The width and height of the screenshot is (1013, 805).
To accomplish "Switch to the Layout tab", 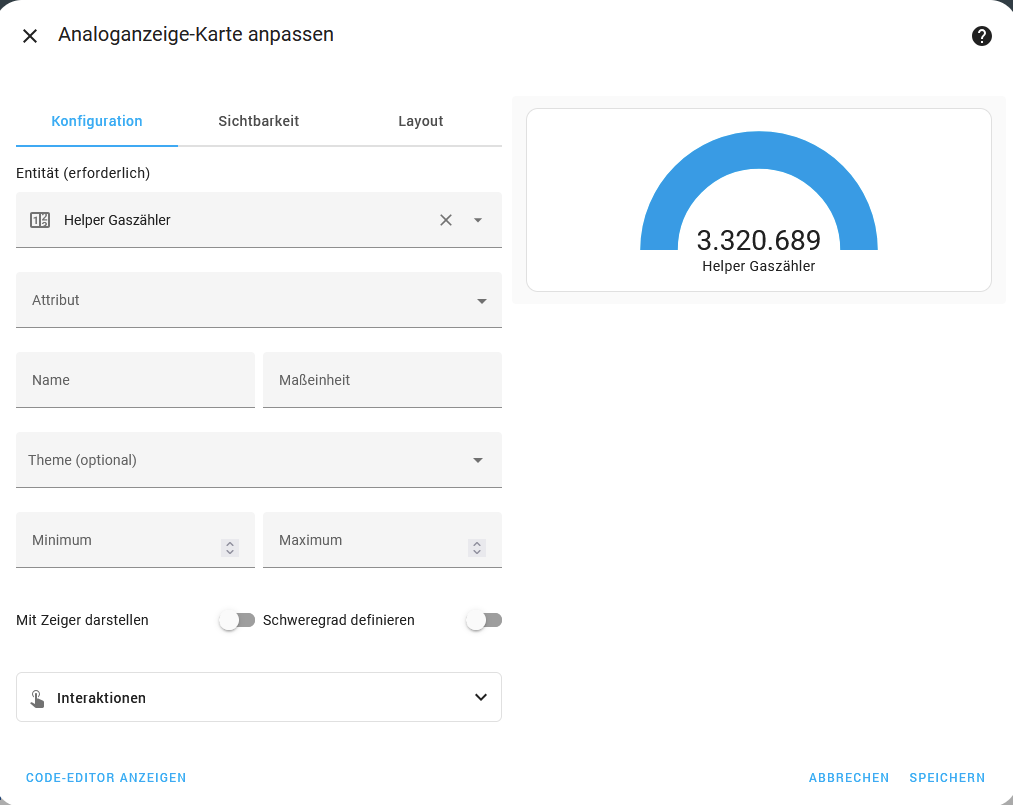I will 420,121.
